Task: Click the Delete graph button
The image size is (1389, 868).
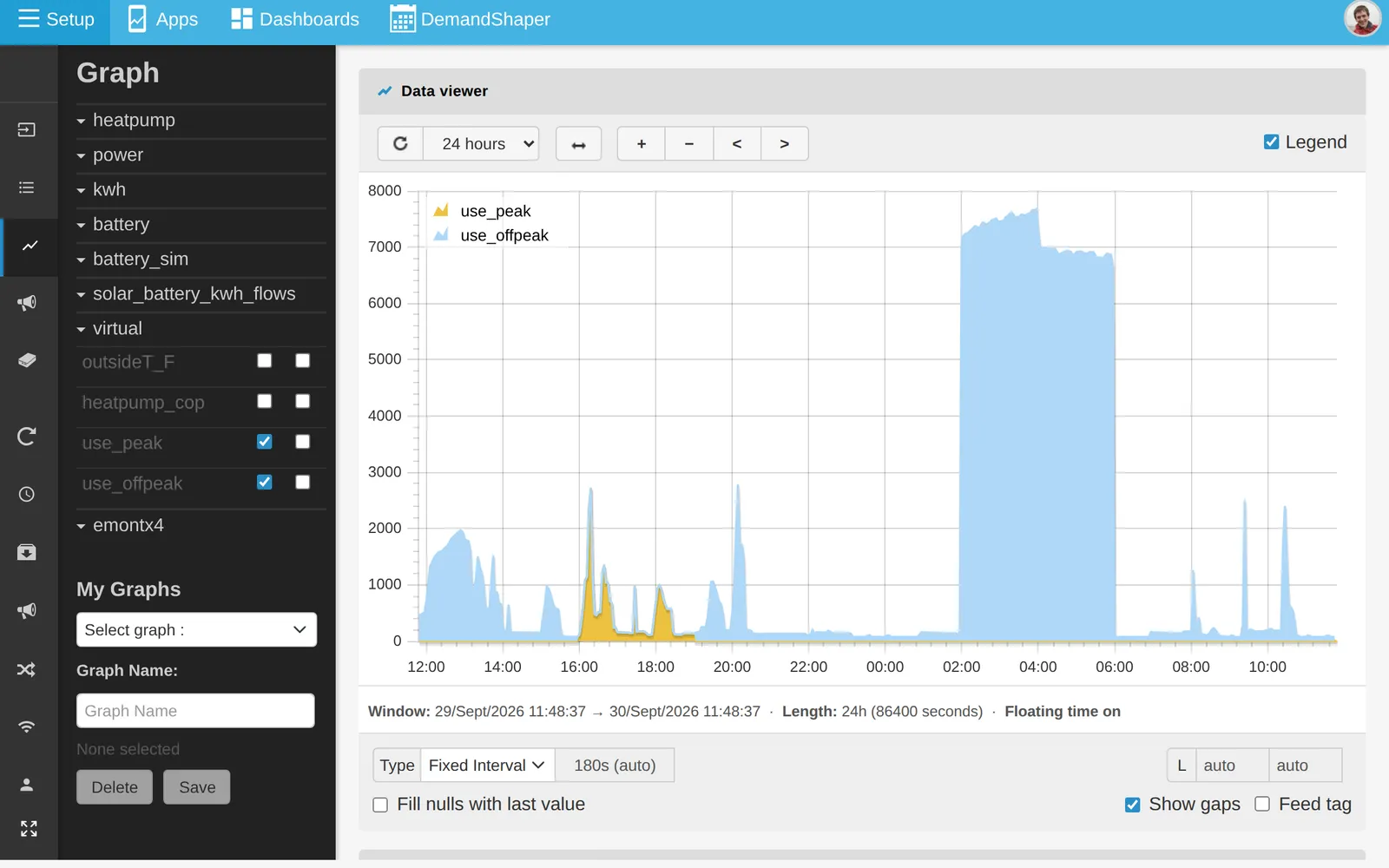Action: (x=115, y=787)
